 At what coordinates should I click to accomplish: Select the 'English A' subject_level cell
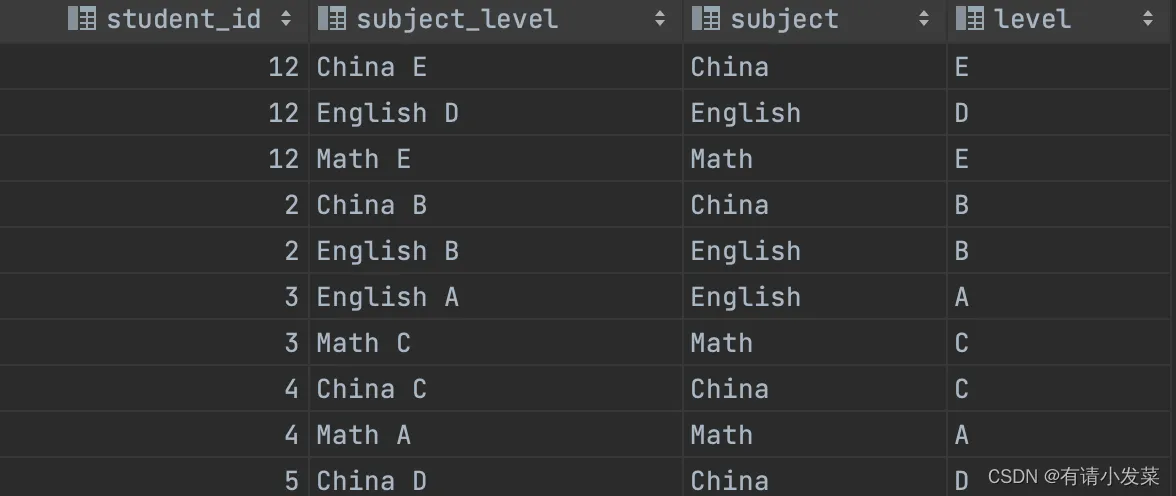click(387, 297)
